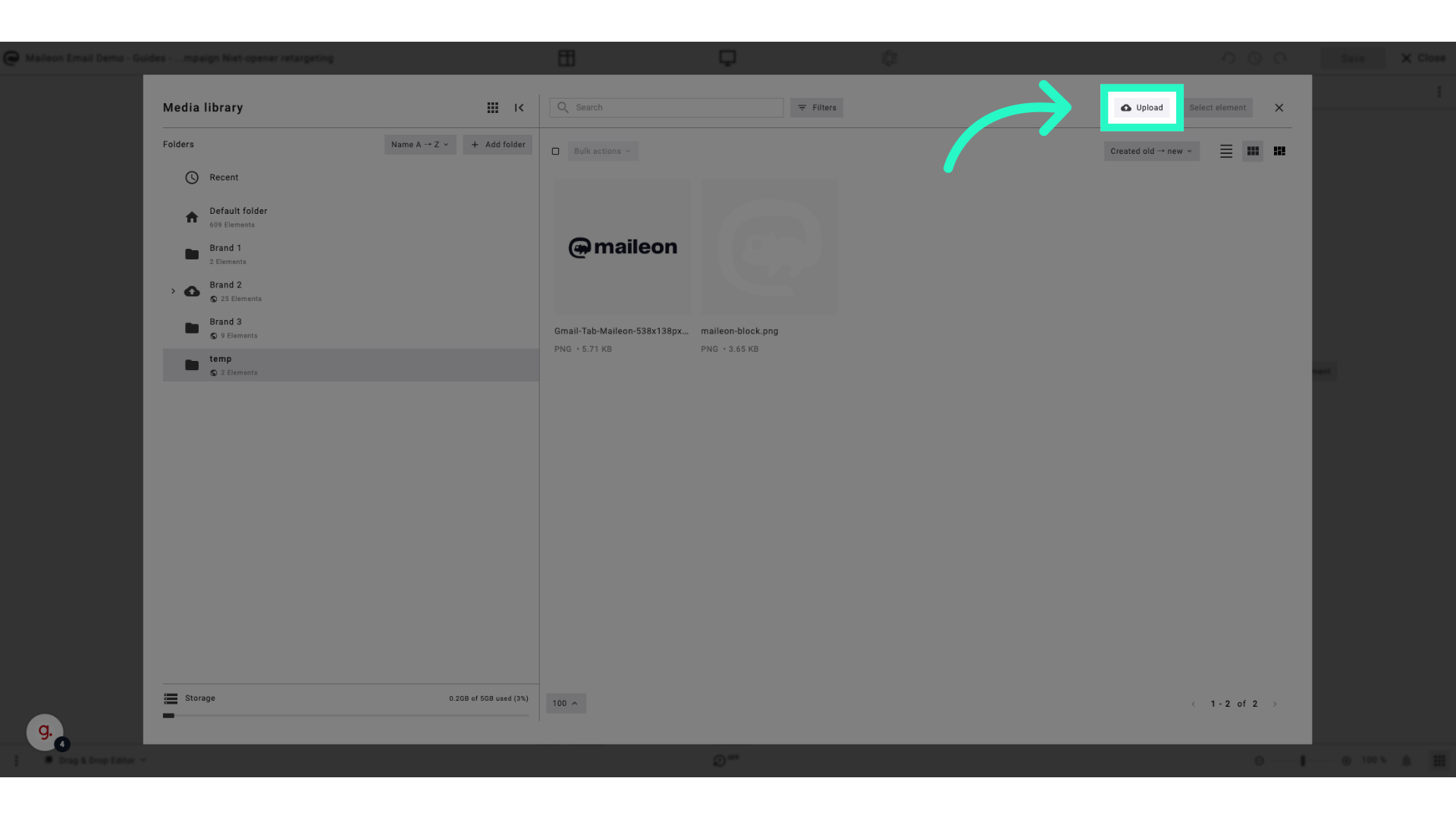Expand the Brand 2 folder tree
Viewport: 1456px width, 819px height.
click(173, 291)
